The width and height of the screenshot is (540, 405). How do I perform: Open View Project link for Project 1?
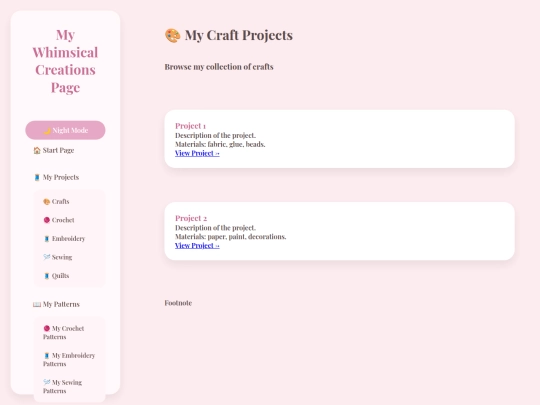pos(197,153)
